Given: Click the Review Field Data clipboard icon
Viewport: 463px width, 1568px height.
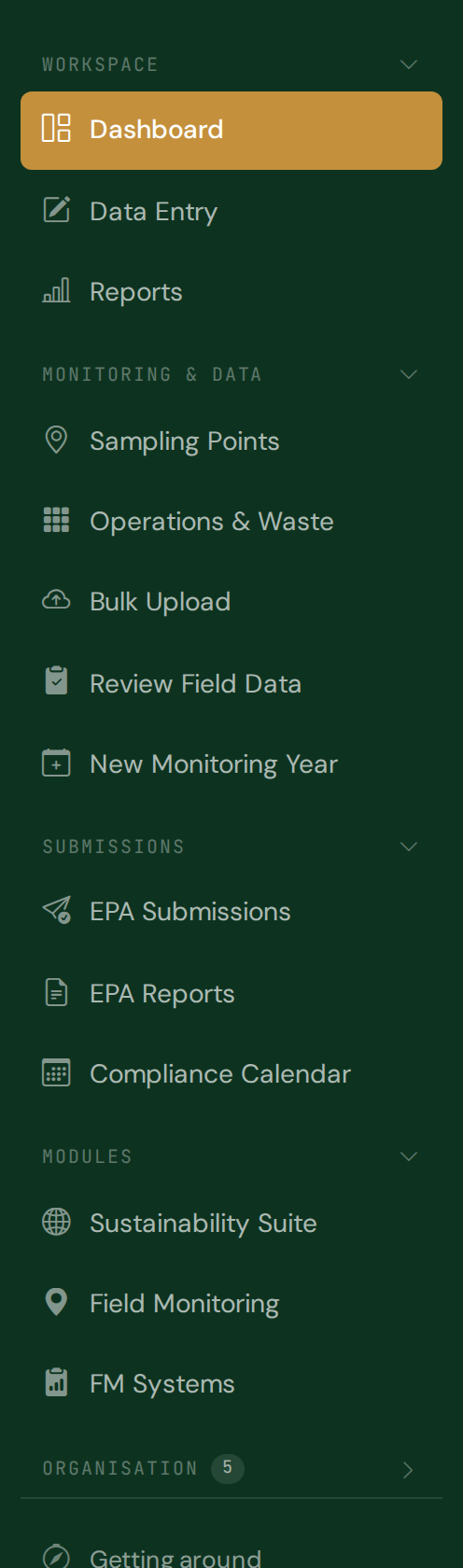Looking at the screenshot, I should click(x=56, y=681).
